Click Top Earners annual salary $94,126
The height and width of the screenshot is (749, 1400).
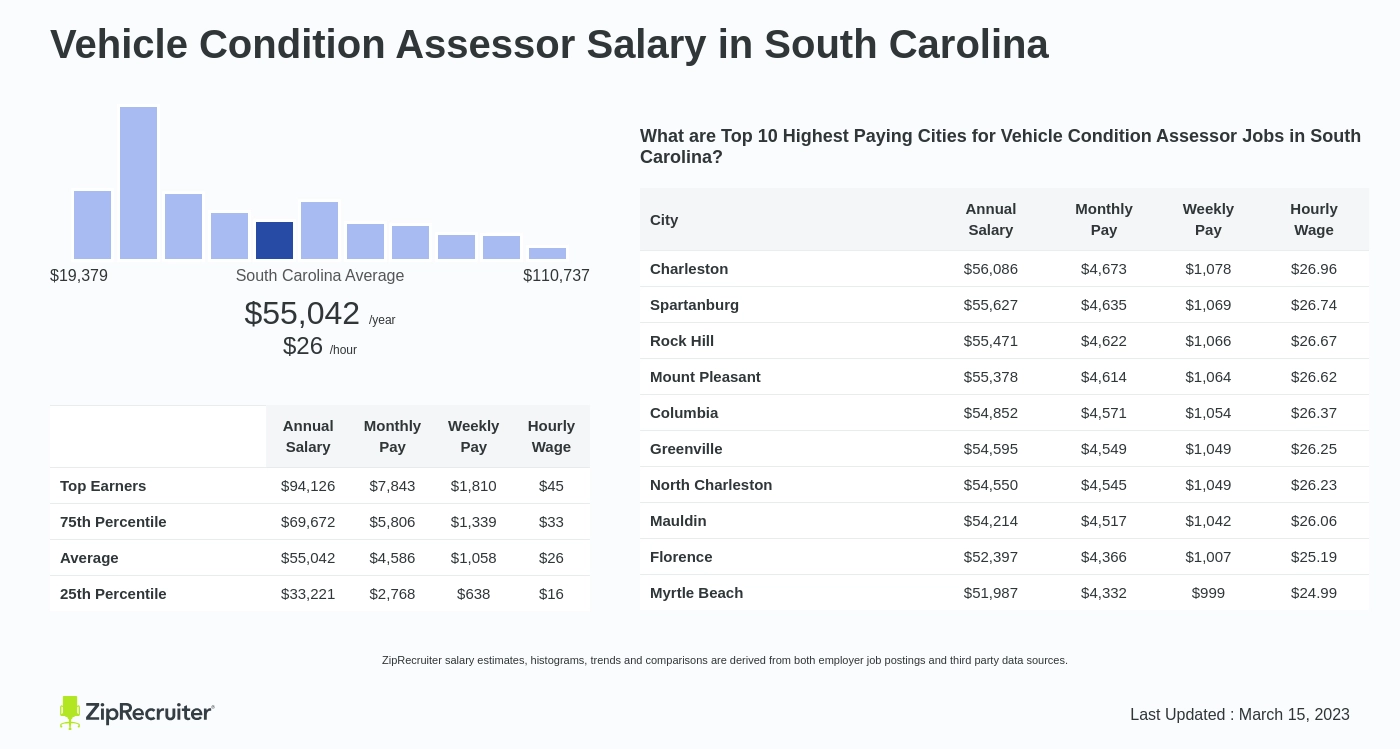coord(308,486)
